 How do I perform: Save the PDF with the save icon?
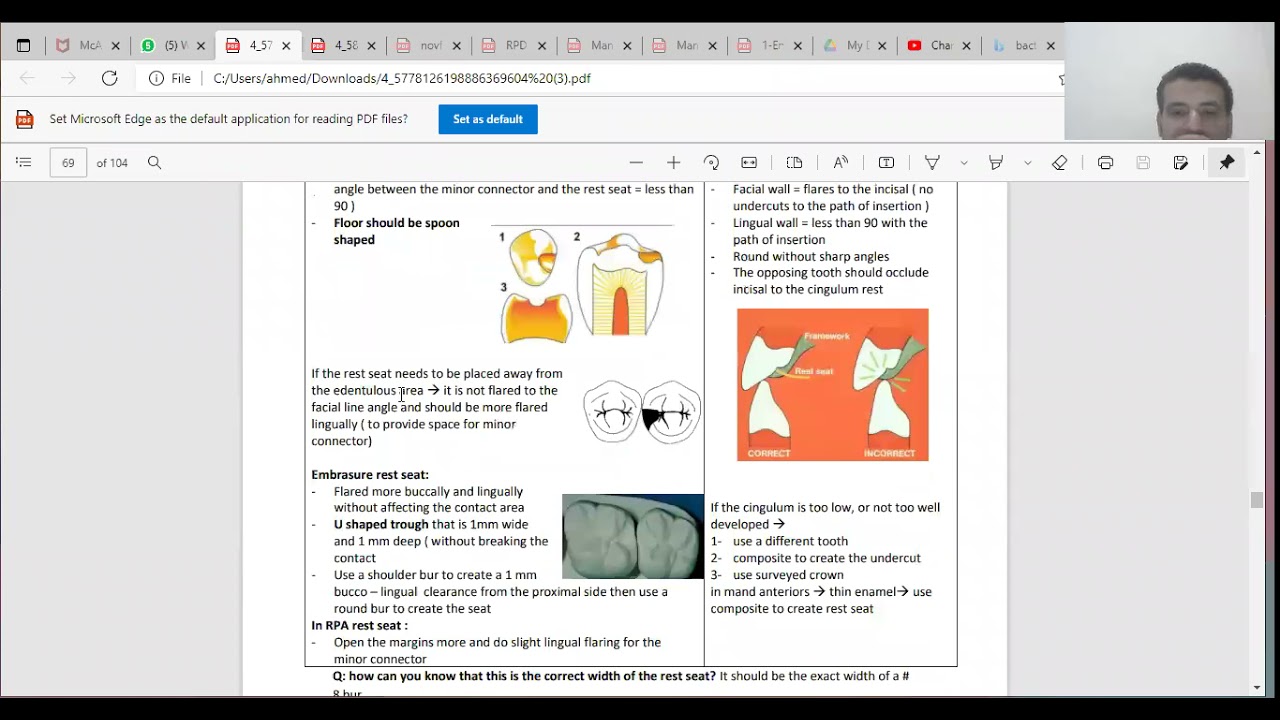[1143, 163]
